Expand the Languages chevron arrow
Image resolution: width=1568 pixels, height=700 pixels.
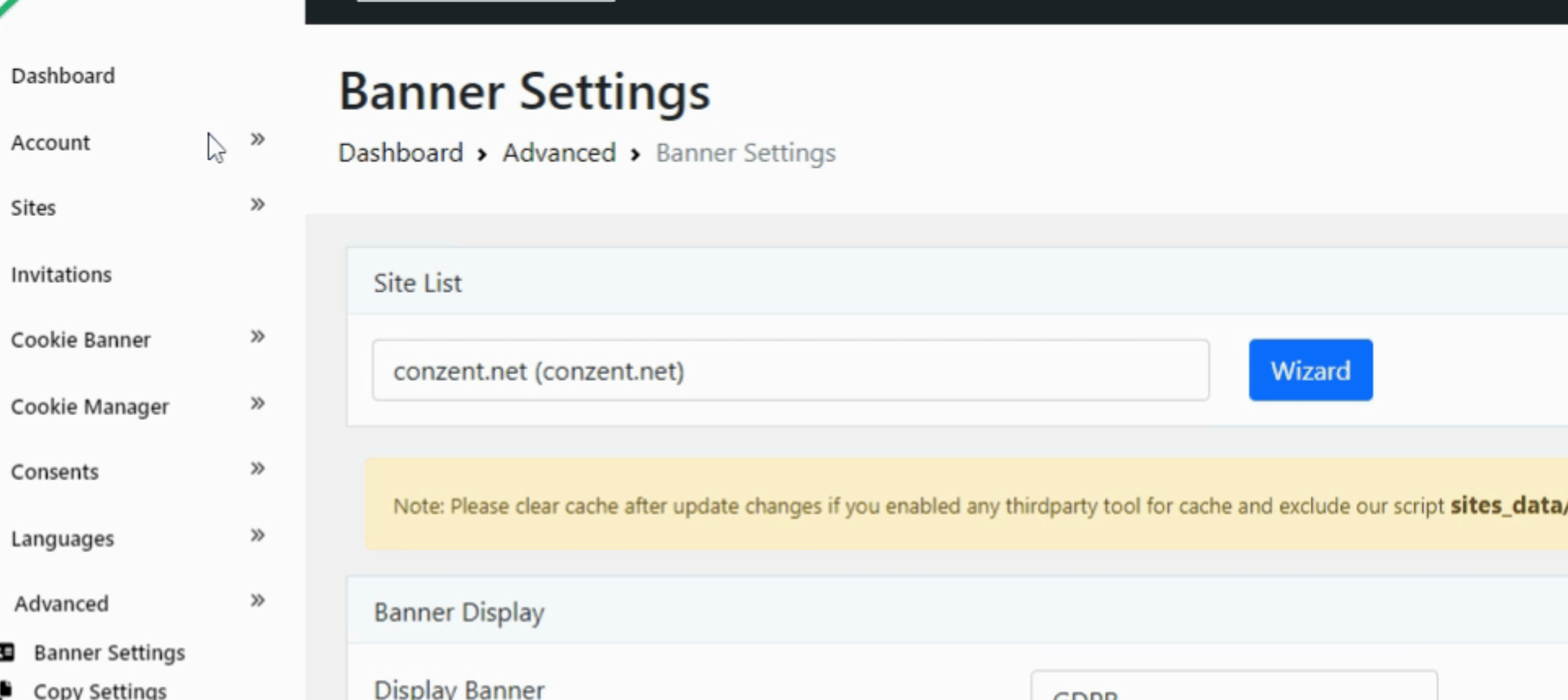257,535
